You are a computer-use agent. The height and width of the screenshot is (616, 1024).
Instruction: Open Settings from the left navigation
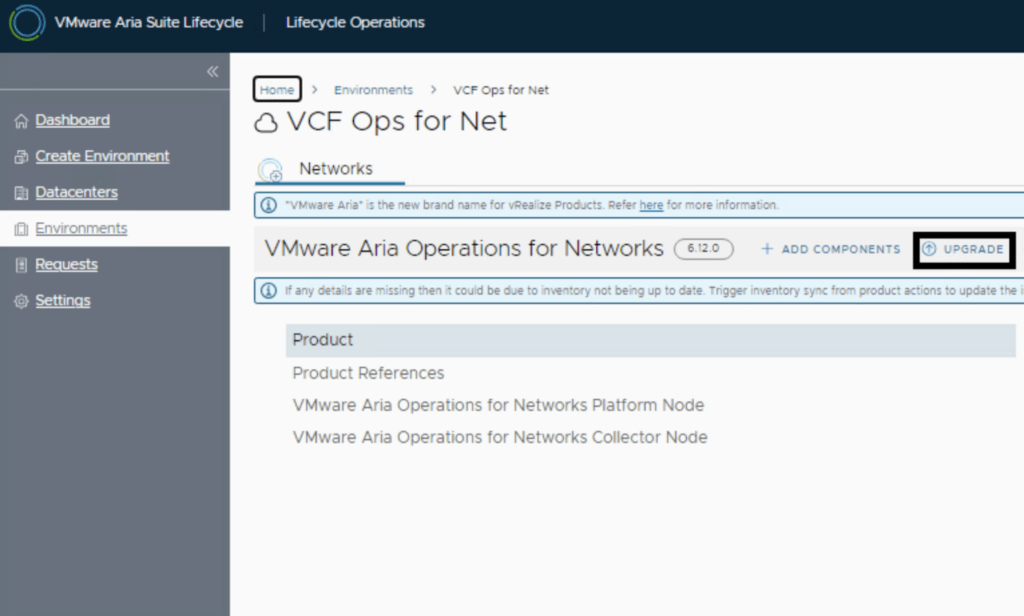(62, 300)
